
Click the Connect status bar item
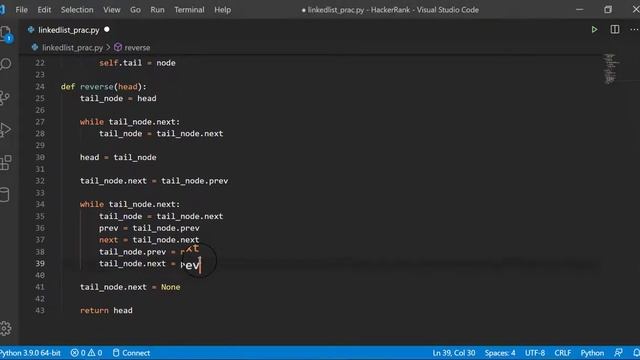(x=131, y=353)
